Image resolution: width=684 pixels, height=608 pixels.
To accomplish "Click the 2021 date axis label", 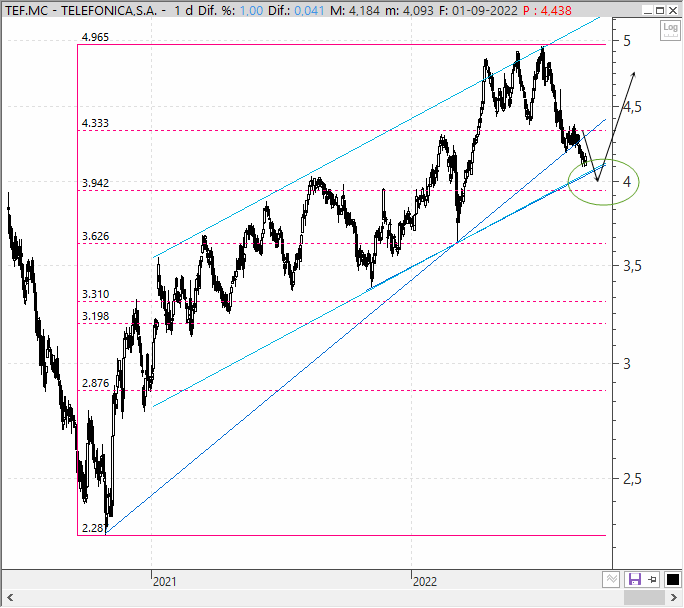I will [164, 581].
